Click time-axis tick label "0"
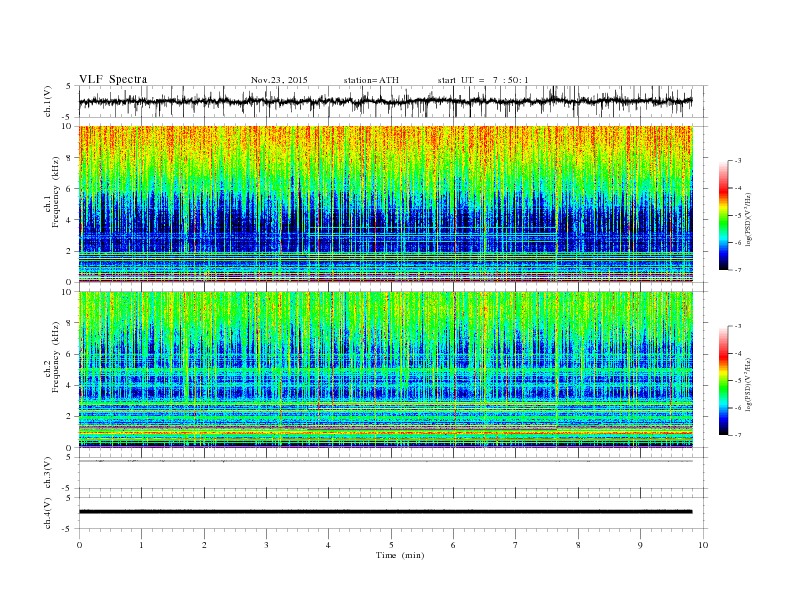 pyautogui.click(x=79, y=545)
